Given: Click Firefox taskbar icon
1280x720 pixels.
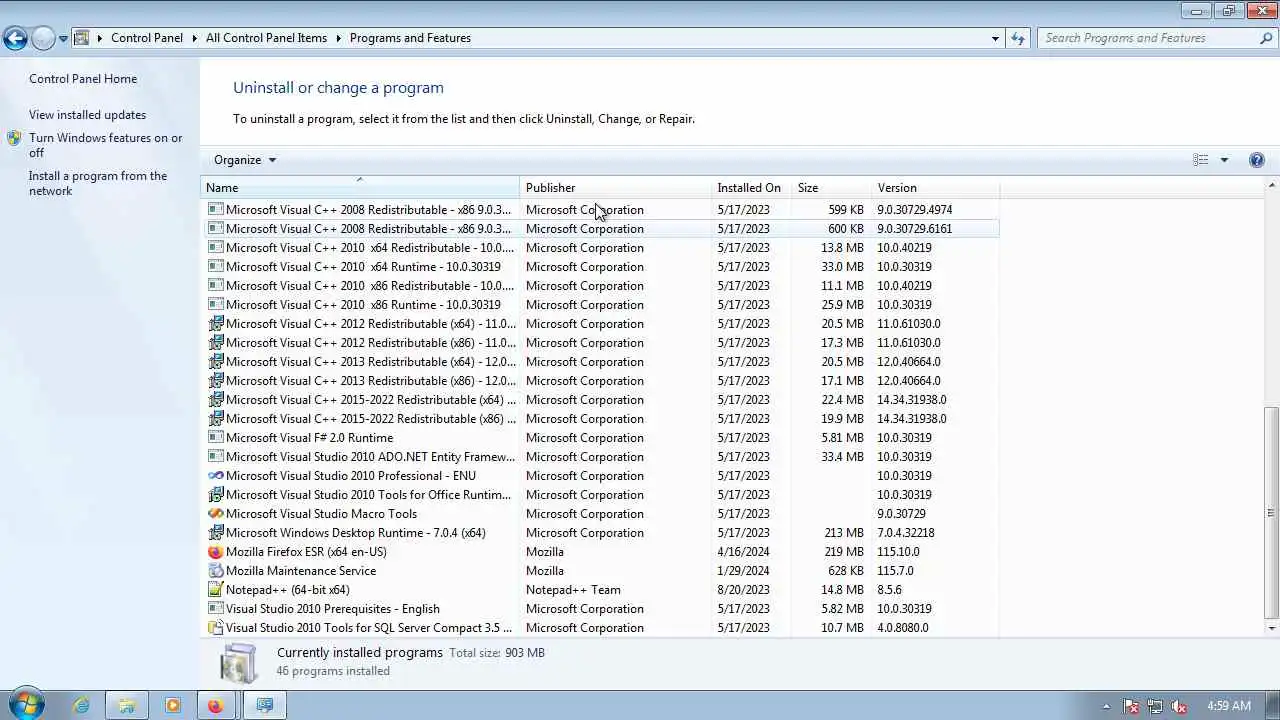Looking at the screenshot, I should pyautogui.click(x=215, y=705).
